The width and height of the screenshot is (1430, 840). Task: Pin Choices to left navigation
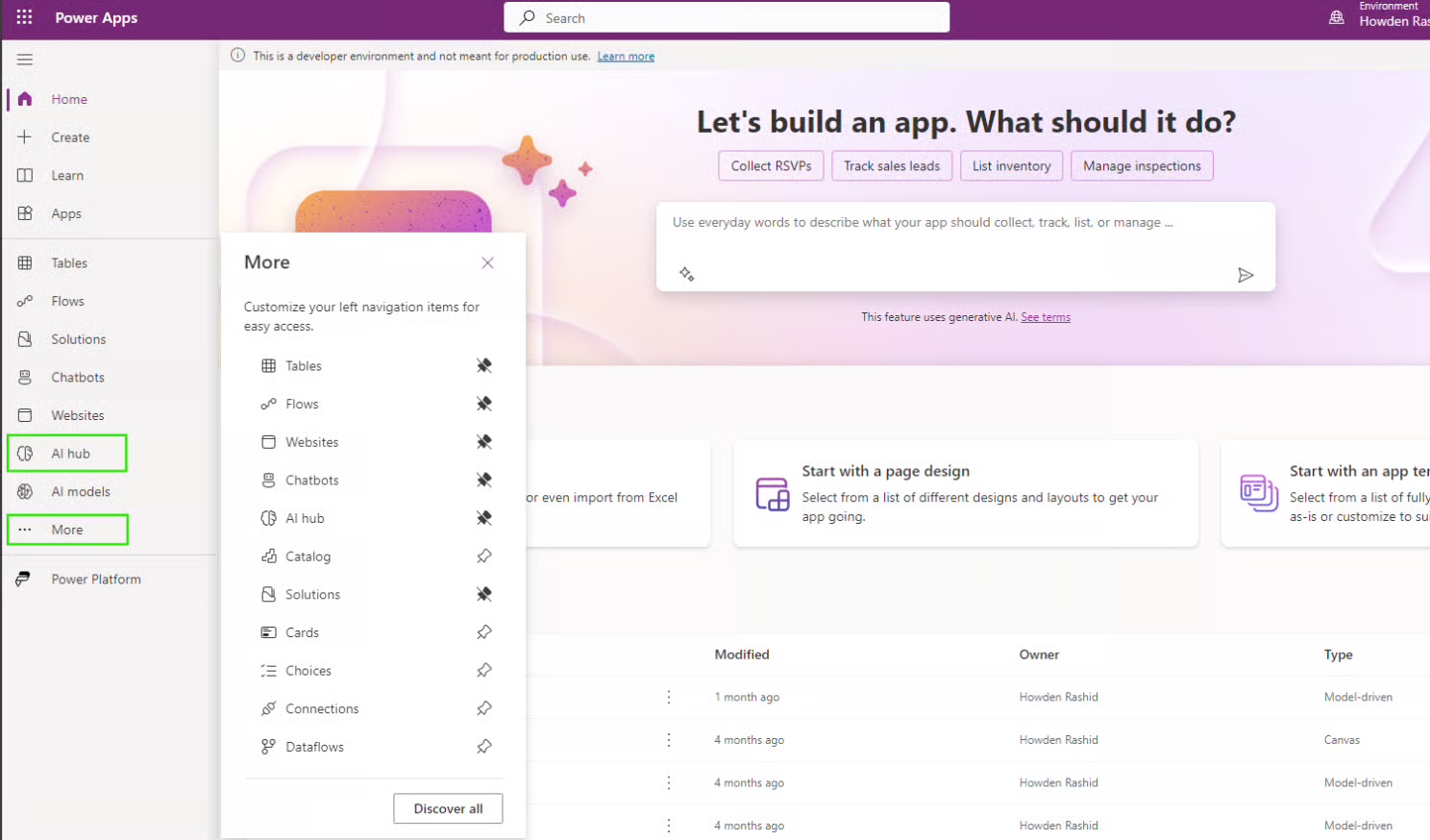pos(484,670)
